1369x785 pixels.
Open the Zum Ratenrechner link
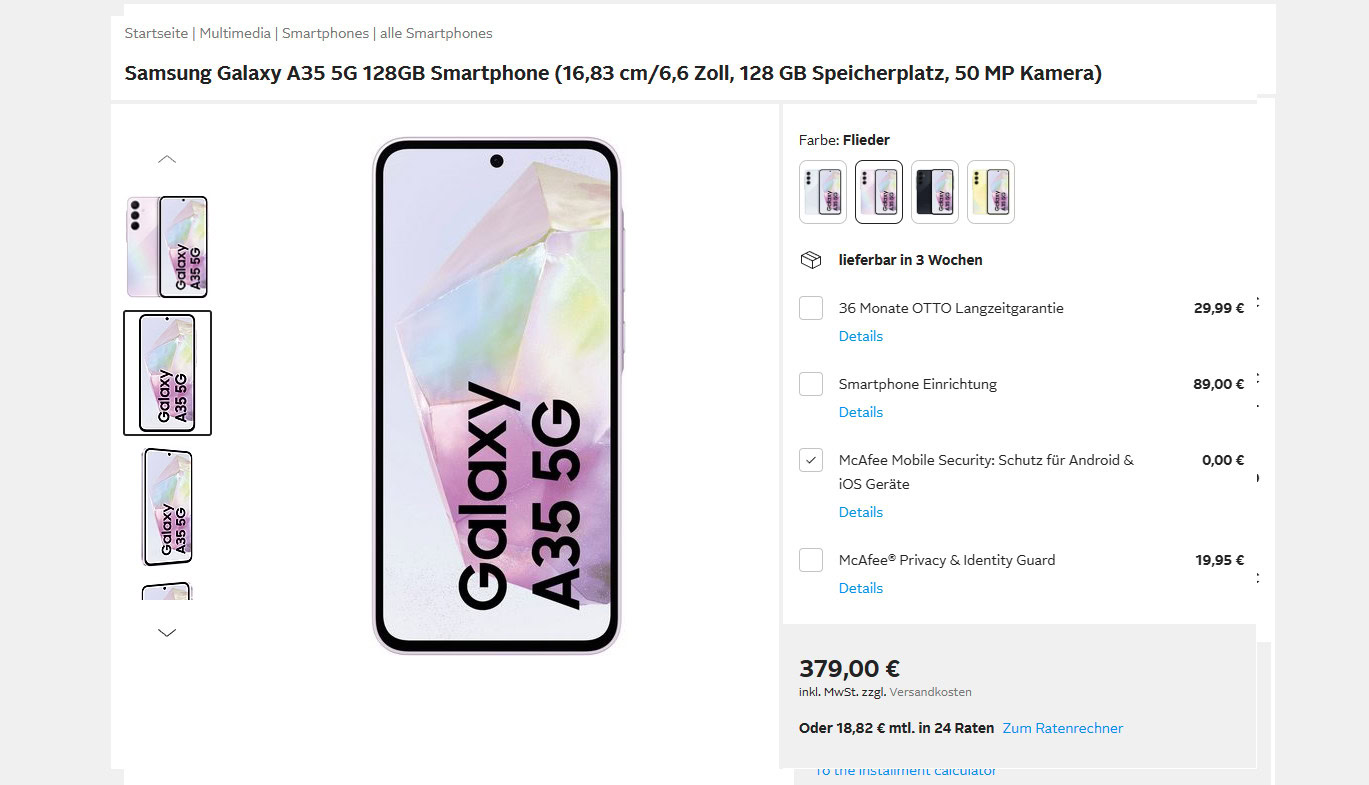[1063, 728]
